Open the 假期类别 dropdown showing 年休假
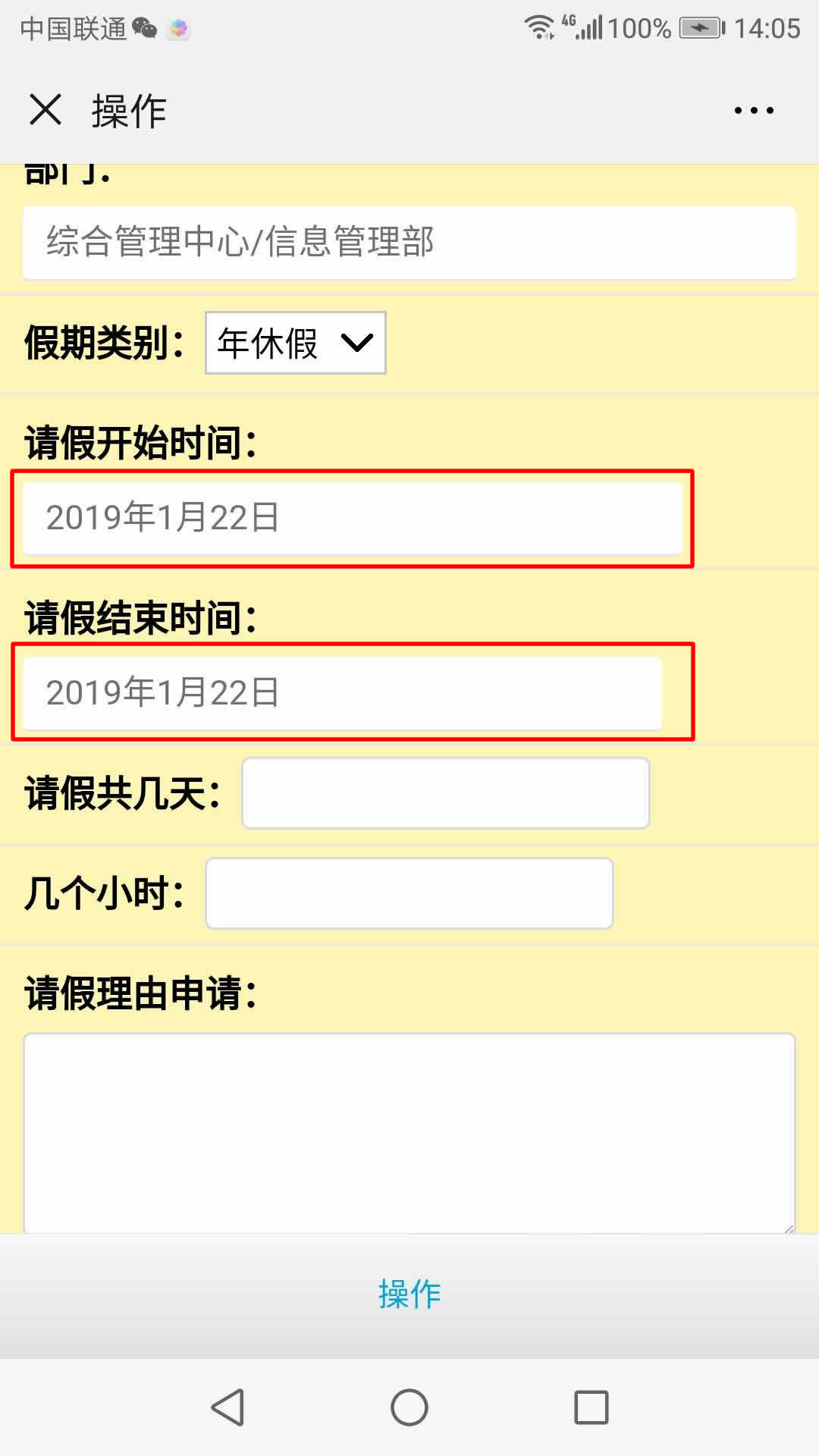This screenshot has height=1456, width=819. (x=295, y=343)
